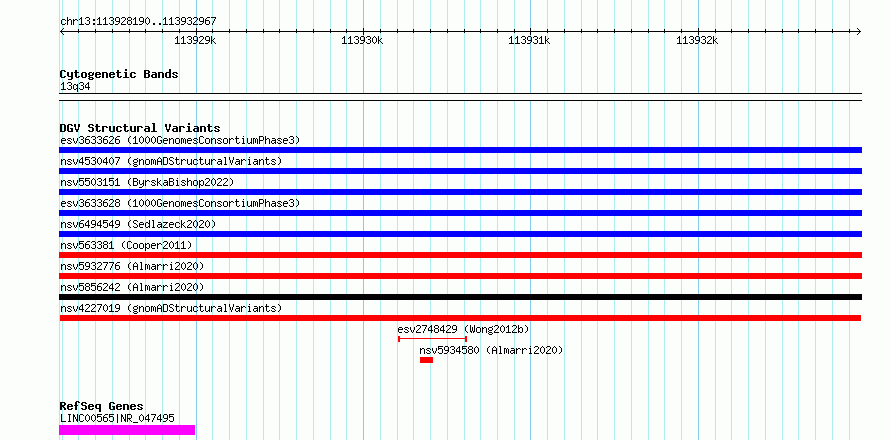Click the LINC00565 magenta gene bar
This screenshot has width=890, height=440.
(127, 430)
